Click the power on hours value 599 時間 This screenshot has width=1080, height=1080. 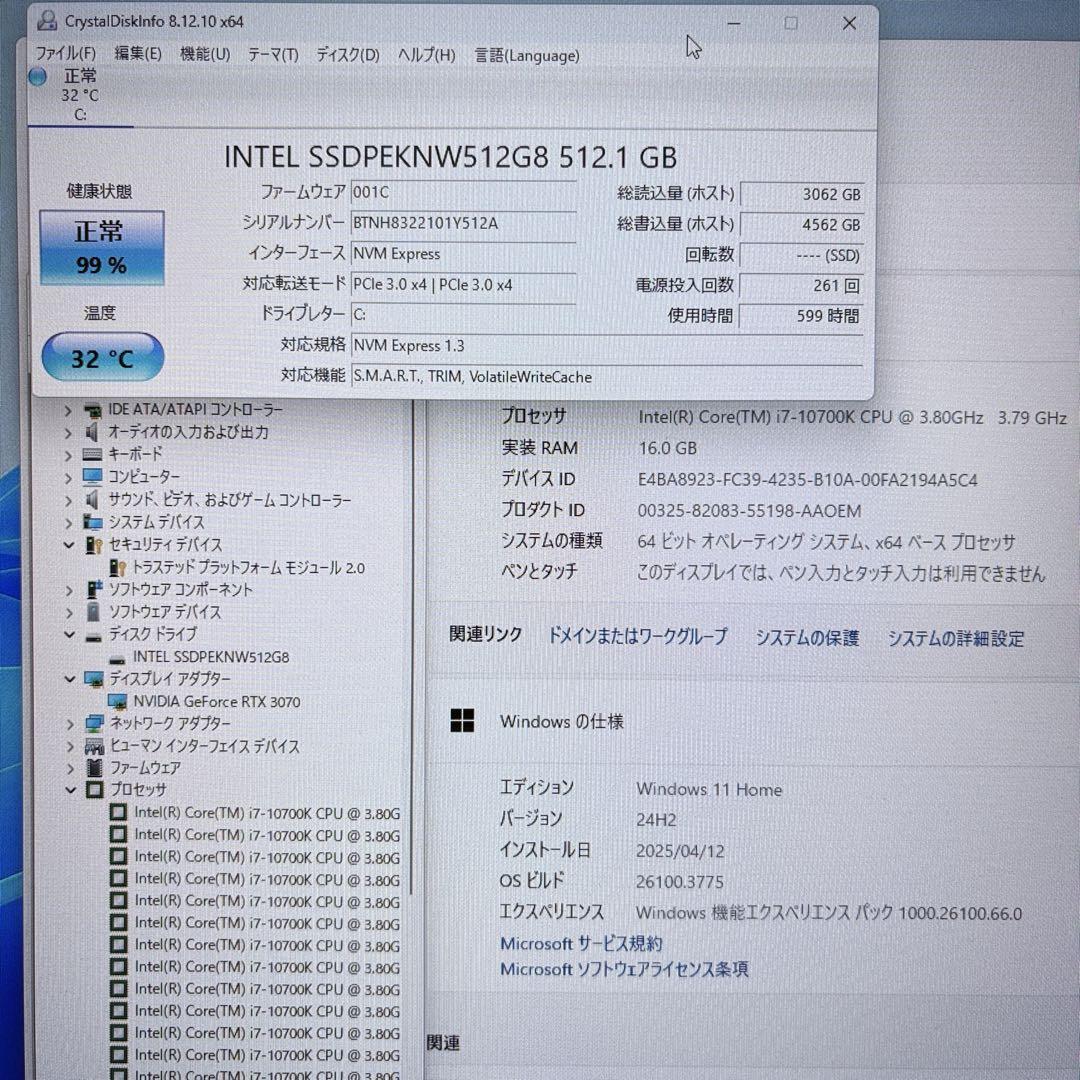(x=801, y=316)
